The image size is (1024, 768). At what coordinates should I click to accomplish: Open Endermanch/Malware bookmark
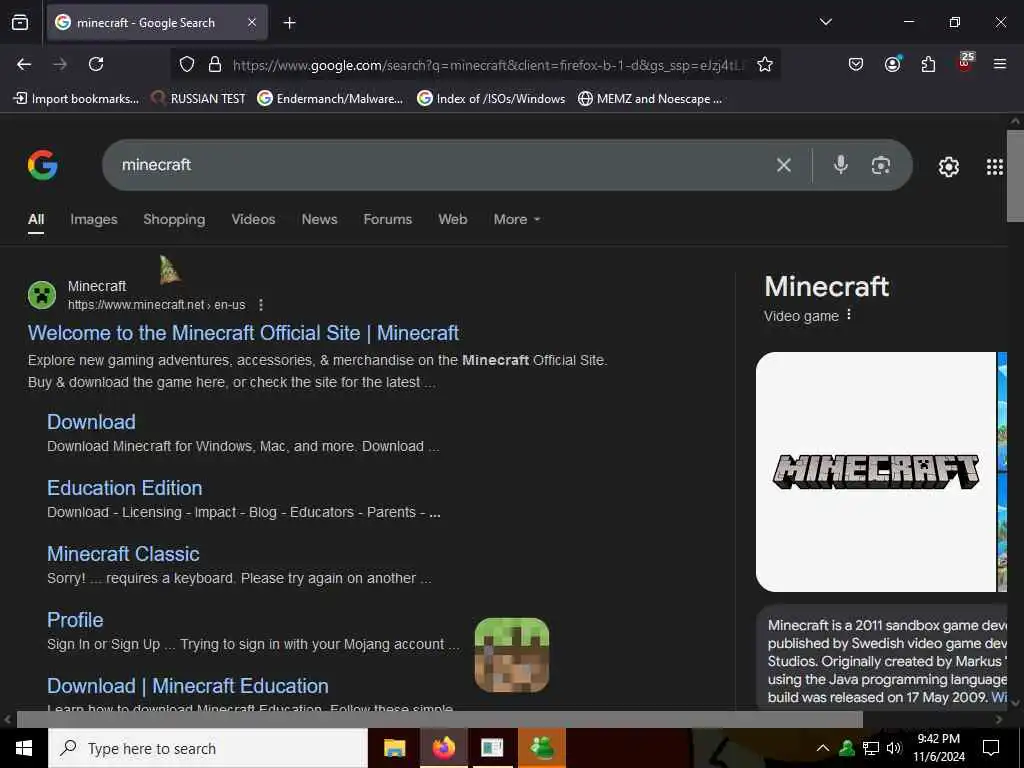tap(330, 99)
